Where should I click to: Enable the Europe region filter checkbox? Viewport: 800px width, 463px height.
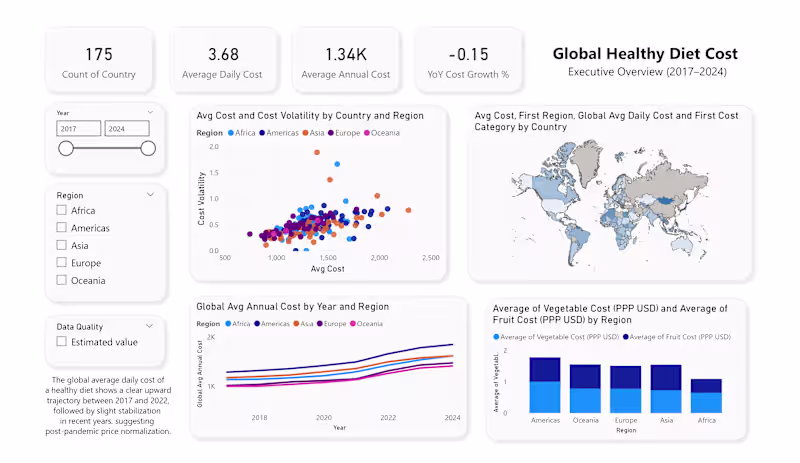point(61,262)
